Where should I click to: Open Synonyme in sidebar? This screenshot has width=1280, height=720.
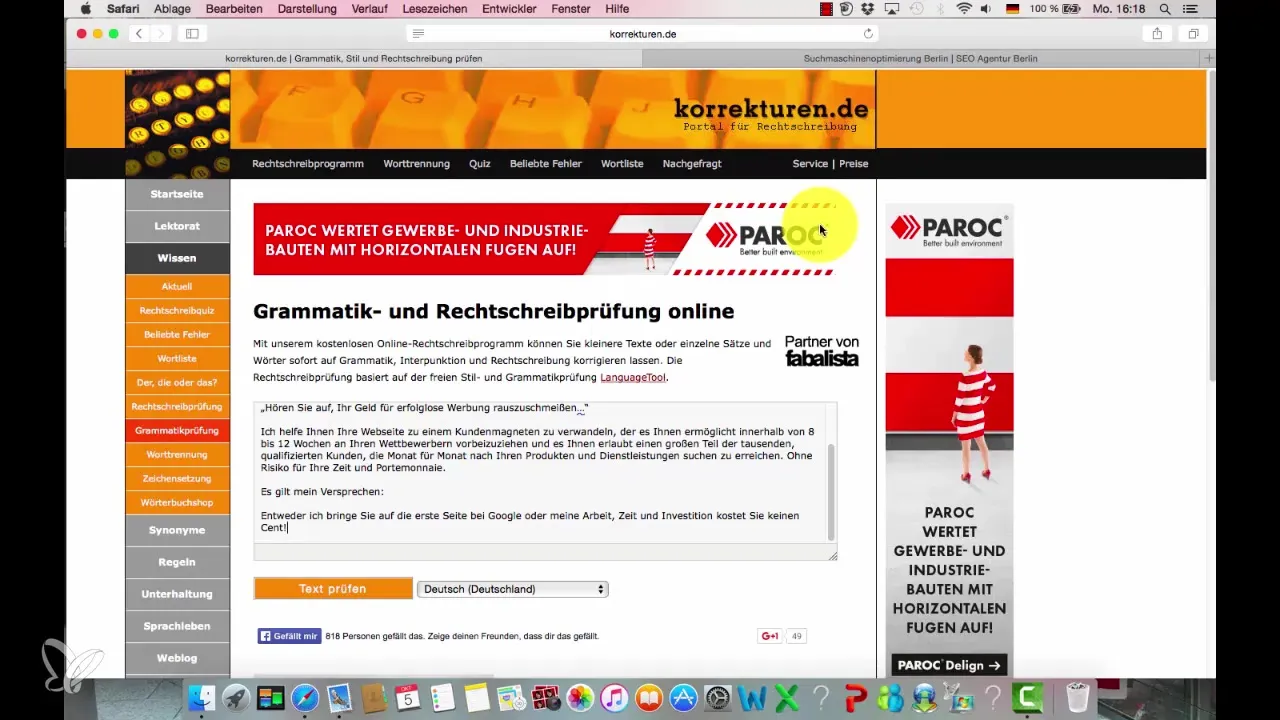(177, 530)
